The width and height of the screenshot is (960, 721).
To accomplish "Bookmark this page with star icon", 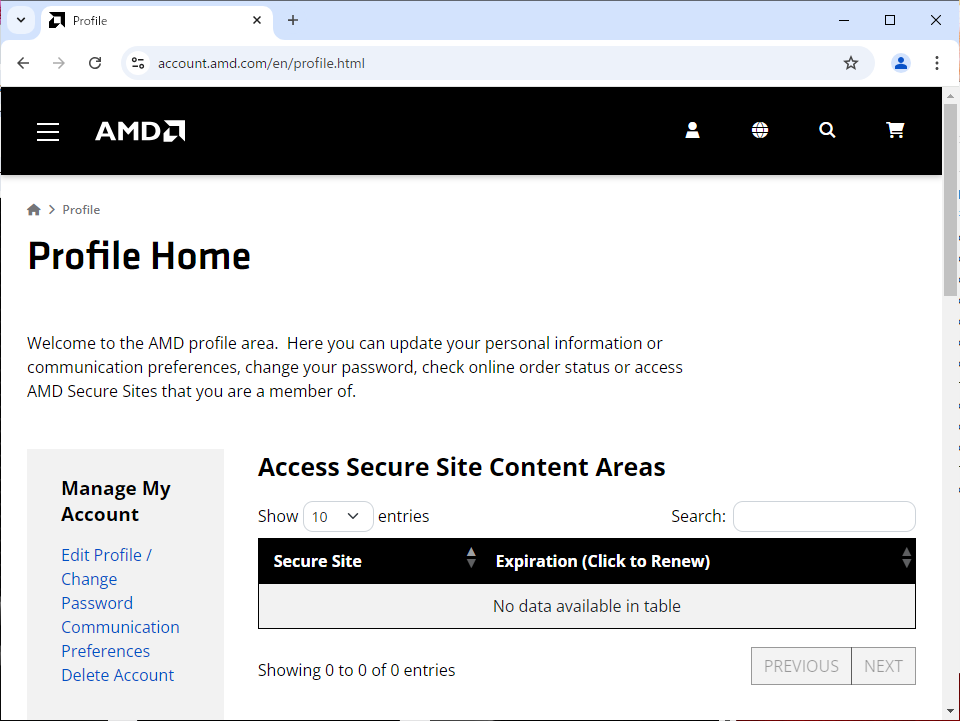I will click(851, 63).
